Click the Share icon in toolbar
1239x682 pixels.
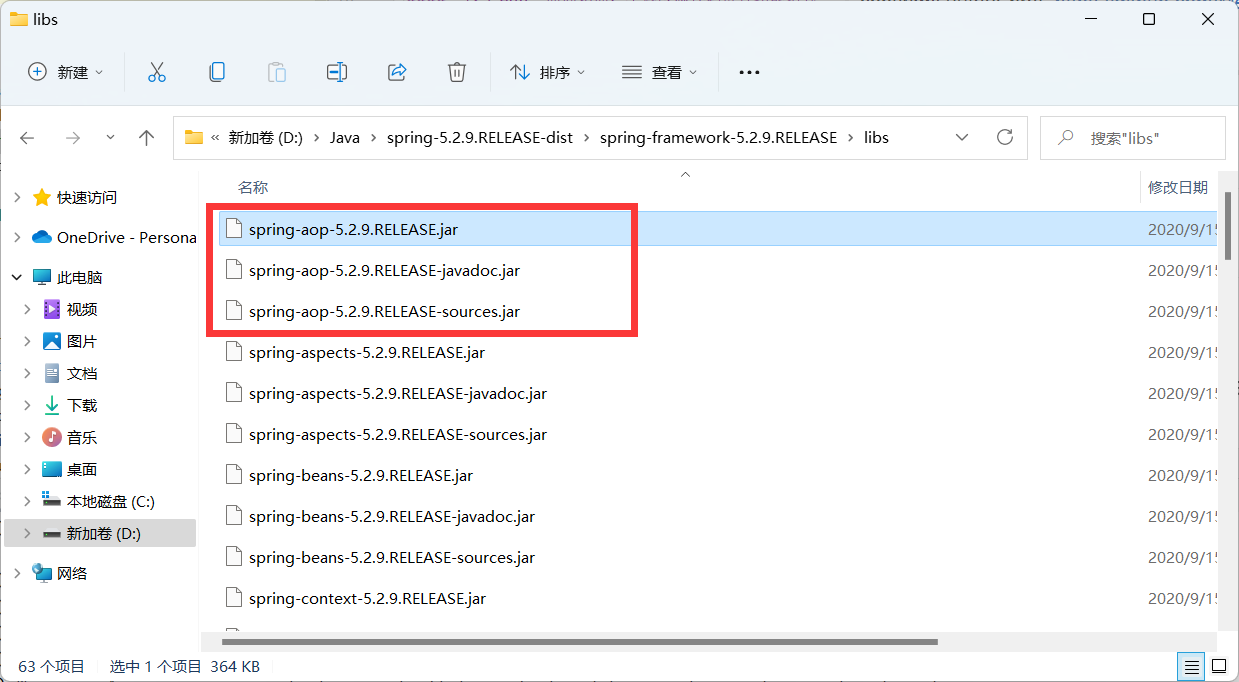(397, 72)
